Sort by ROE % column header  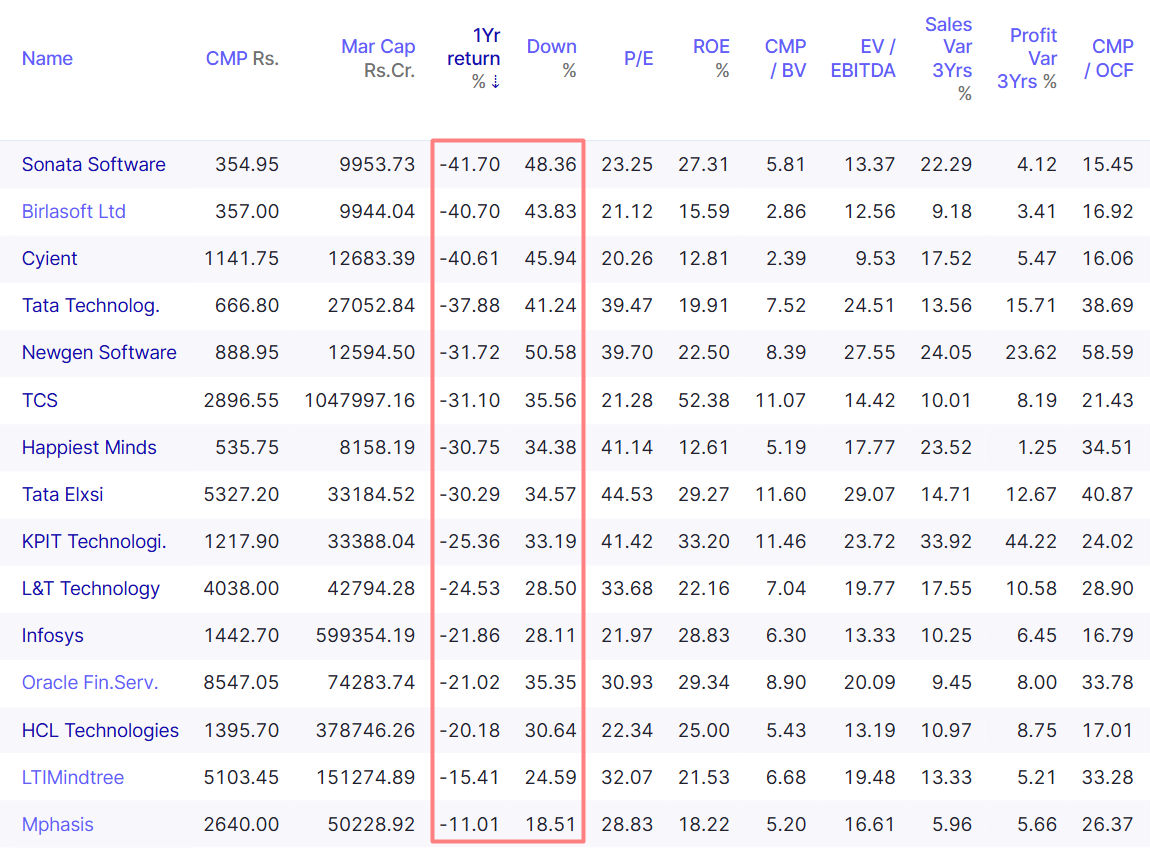(711, 59)
